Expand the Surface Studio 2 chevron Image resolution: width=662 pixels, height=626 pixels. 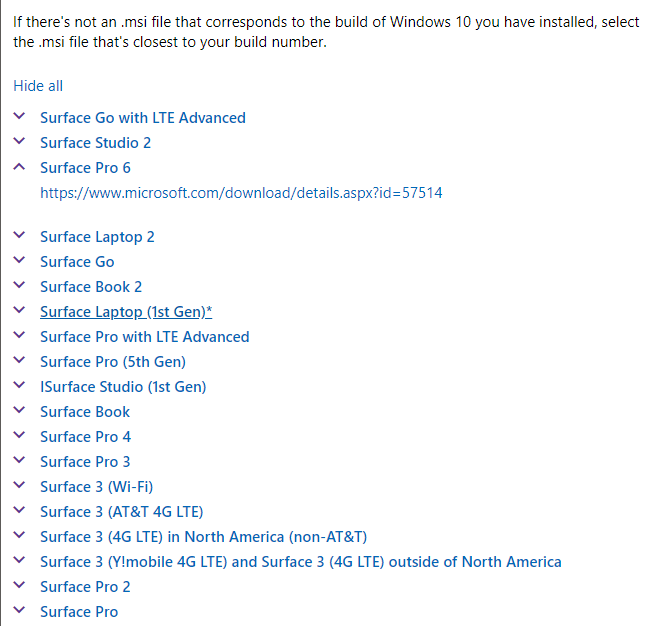click(x=20, y=142)
